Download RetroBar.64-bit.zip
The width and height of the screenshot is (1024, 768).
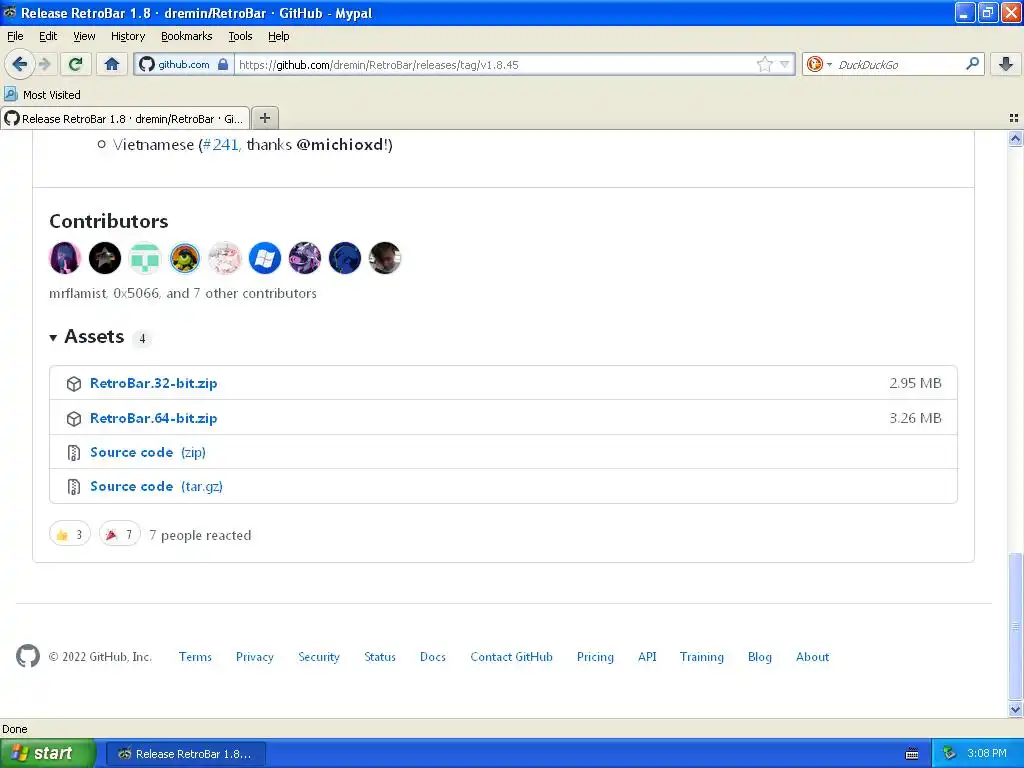click(153, 418)
